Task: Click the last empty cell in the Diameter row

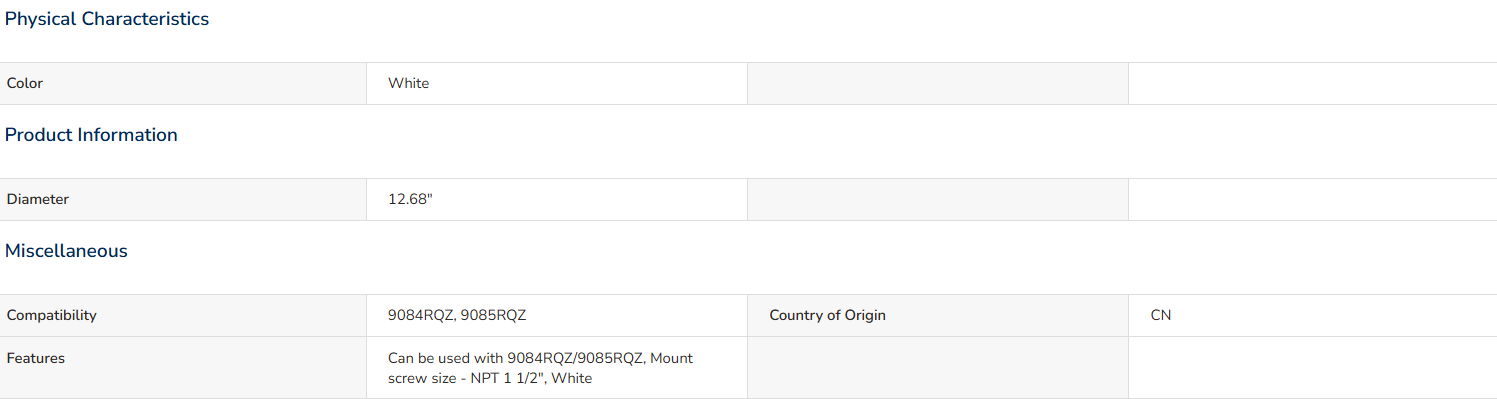Action: 1313,200
